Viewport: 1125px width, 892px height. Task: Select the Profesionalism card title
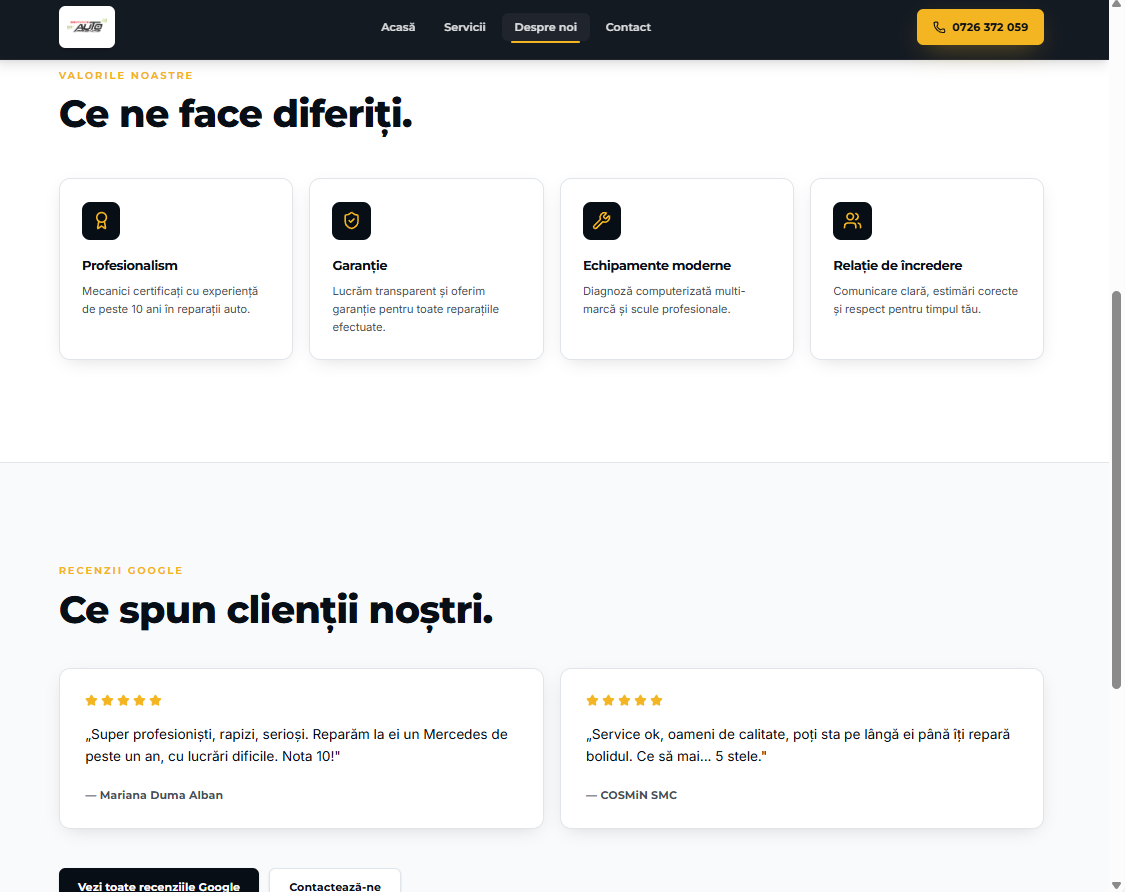(130, 266)
